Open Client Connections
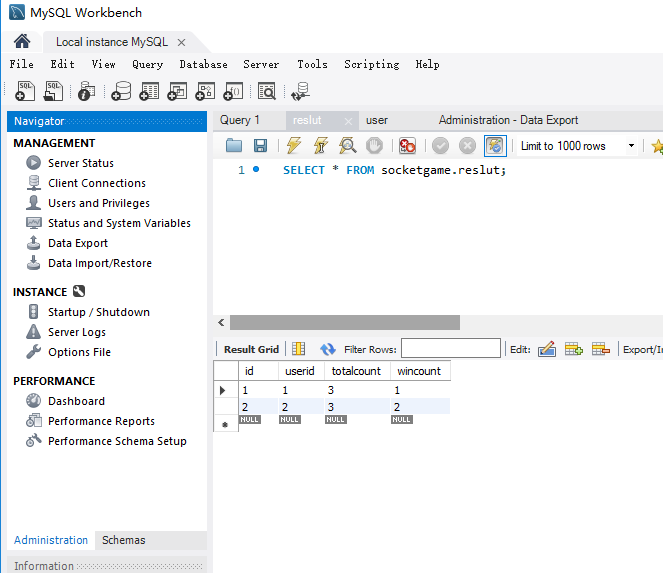The width and height of the screenshot is (663, 573). [x=97, y=183]
